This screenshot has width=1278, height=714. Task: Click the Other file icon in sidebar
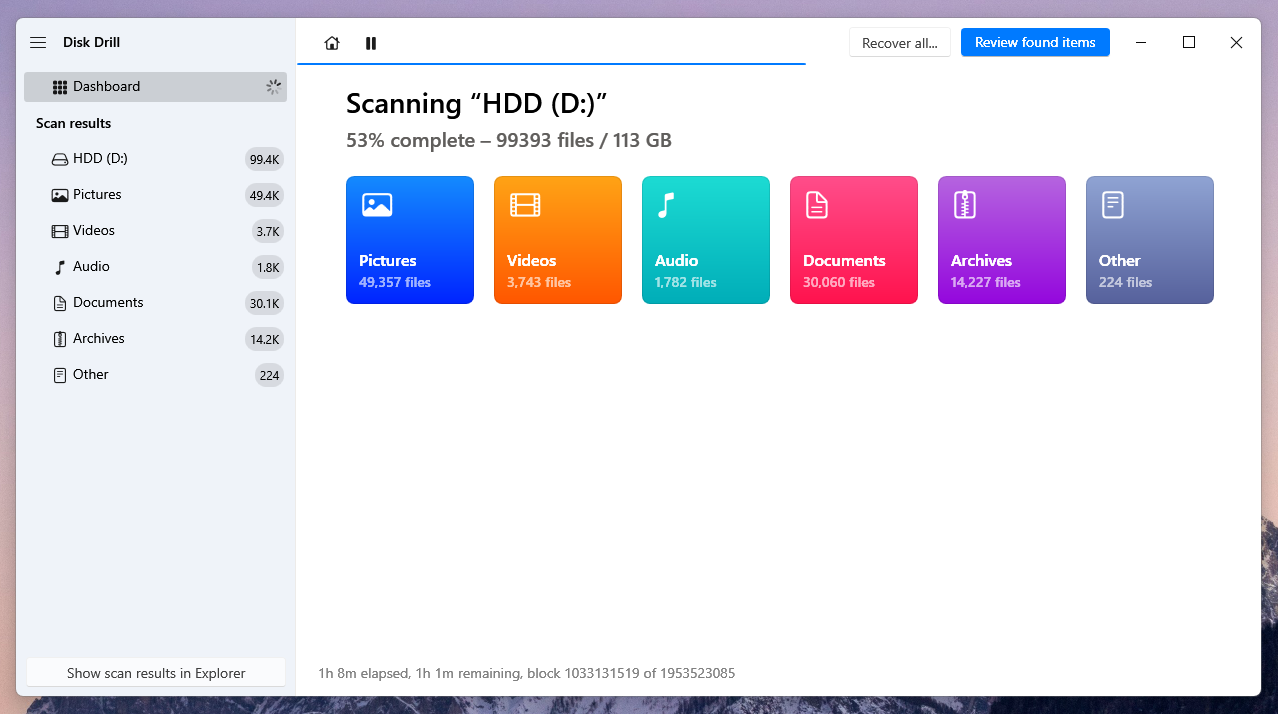[60, 375]
